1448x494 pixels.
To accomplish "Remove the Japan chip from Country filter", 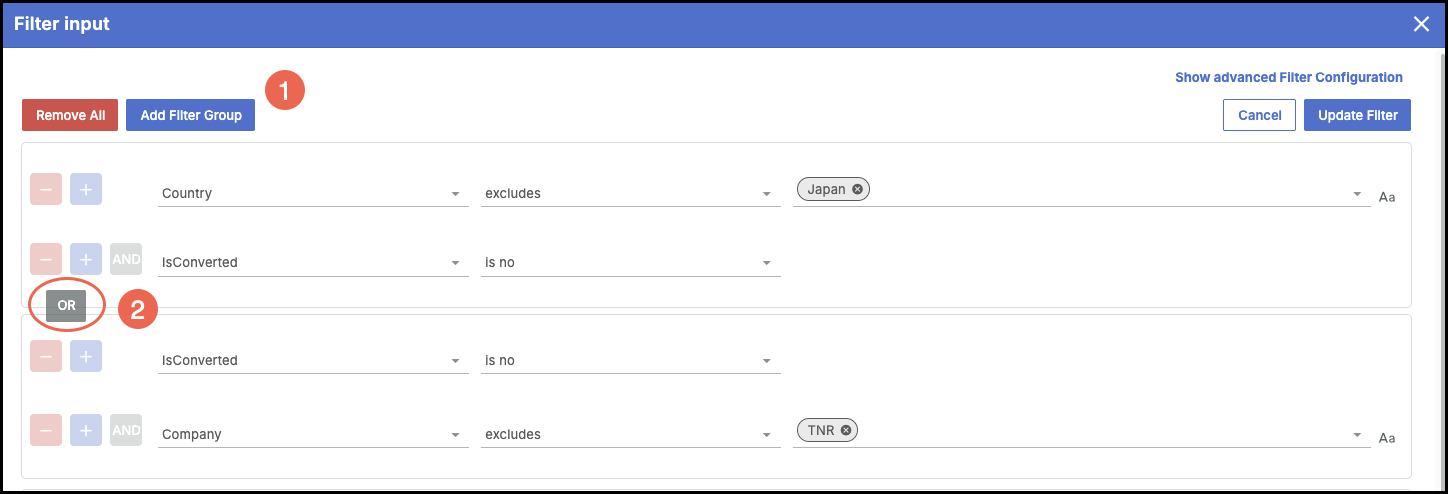I will click(x=857, y=189).
